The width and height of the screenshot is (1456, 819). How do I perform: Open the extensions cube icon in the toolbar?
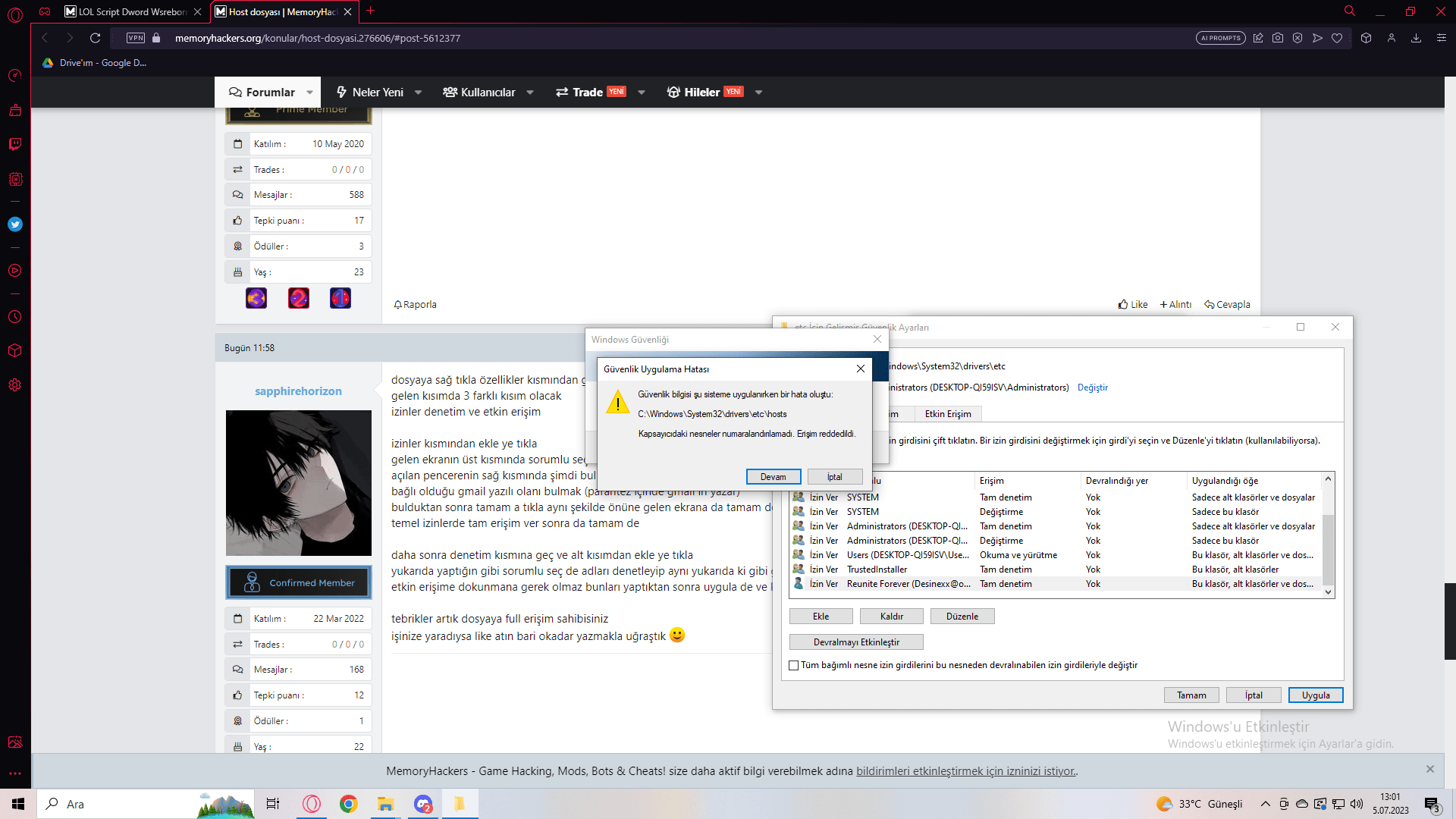pyautogui.click(x=1366, y=38)
